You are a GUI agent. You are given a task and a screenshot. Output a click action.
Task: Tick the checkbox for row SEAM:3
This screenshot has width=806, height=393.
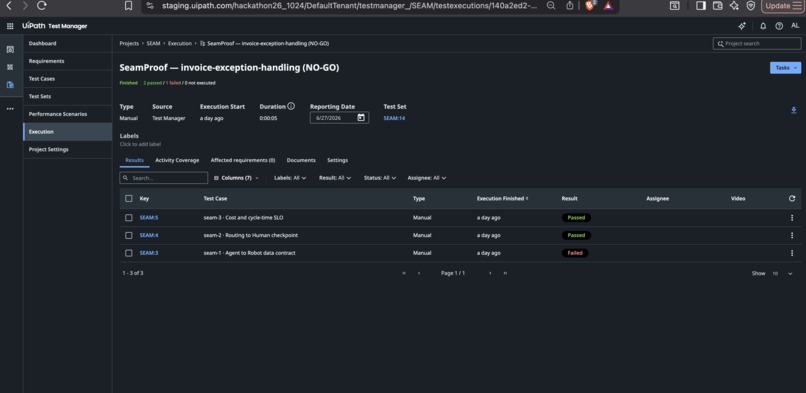pos(129,253)
